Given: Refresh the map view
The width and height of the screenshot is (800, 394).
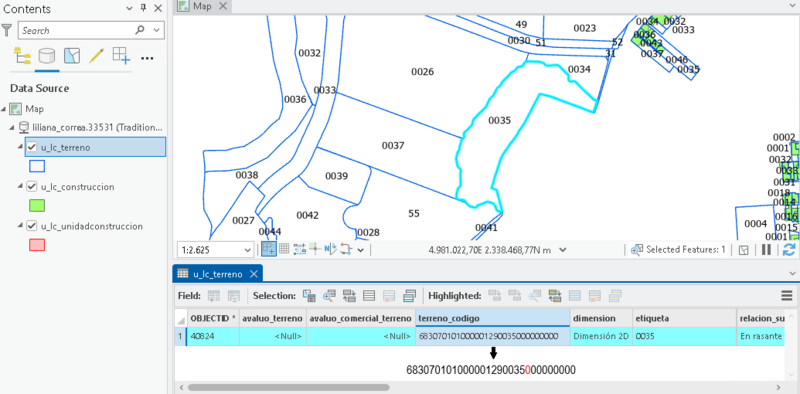Looking at the screenshot, I should point(789,250).
